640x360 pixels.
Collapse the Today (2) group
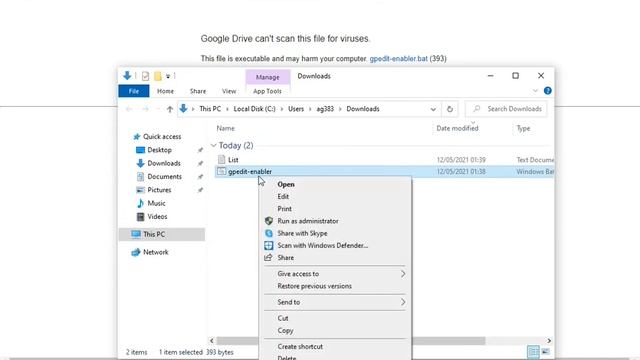[x=213, y=145]
